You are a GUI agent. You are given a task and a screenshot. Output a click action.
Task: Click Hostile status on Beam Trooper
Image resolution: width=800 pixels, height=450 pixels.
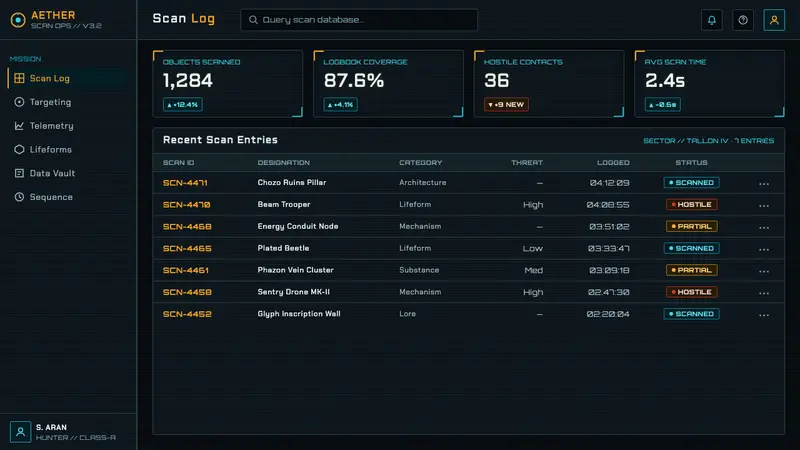[x=691, y=205]
